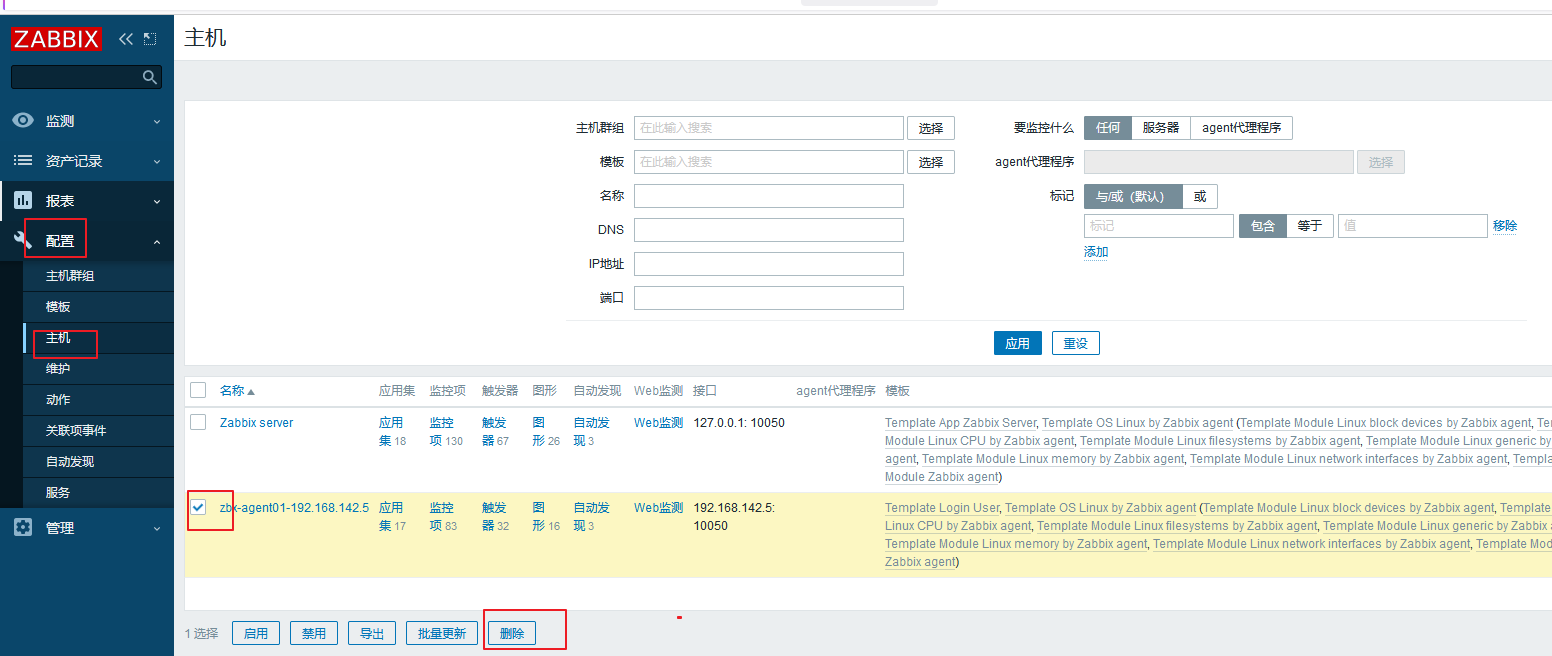Open 图形 26 link for Zabbix server
The height and width of the screenshot is (656, 1552).
(x=539, y=432)
